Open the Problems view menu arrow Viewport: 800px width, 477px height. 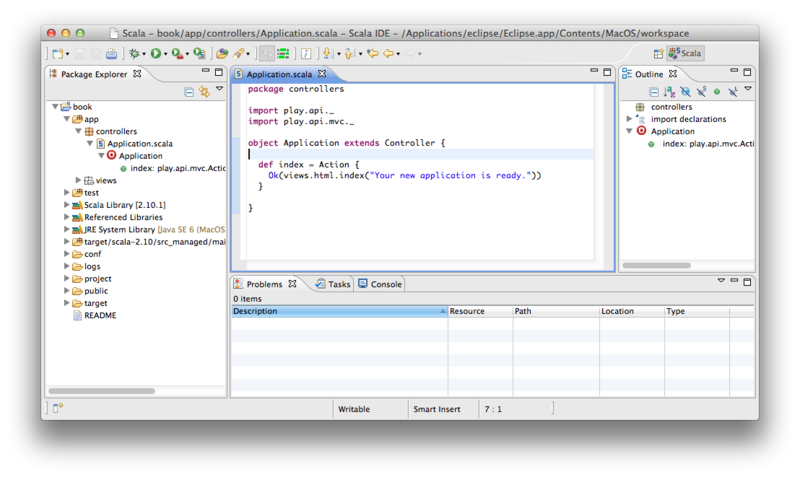coord(721,281)
